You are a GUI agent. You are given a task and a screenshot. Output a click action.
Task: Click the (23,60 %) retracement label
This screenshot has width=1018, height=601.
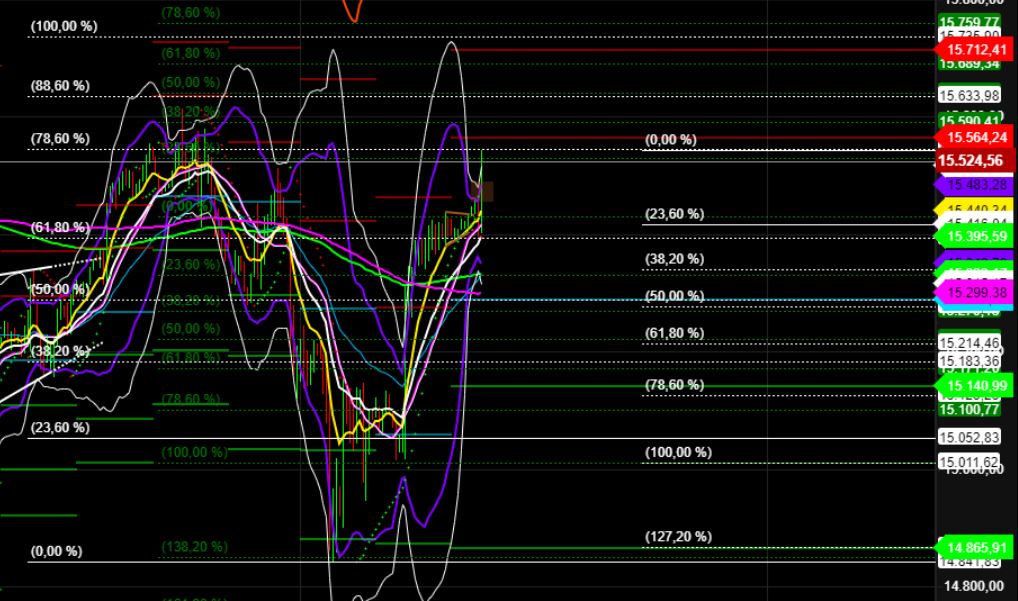(674, 214)
